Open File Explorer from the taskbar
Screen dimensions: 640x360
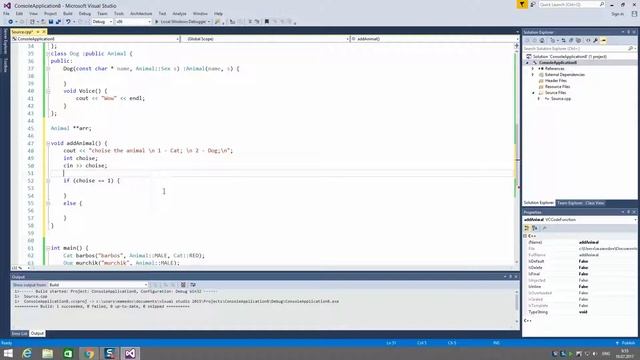(x=47, y=353)
